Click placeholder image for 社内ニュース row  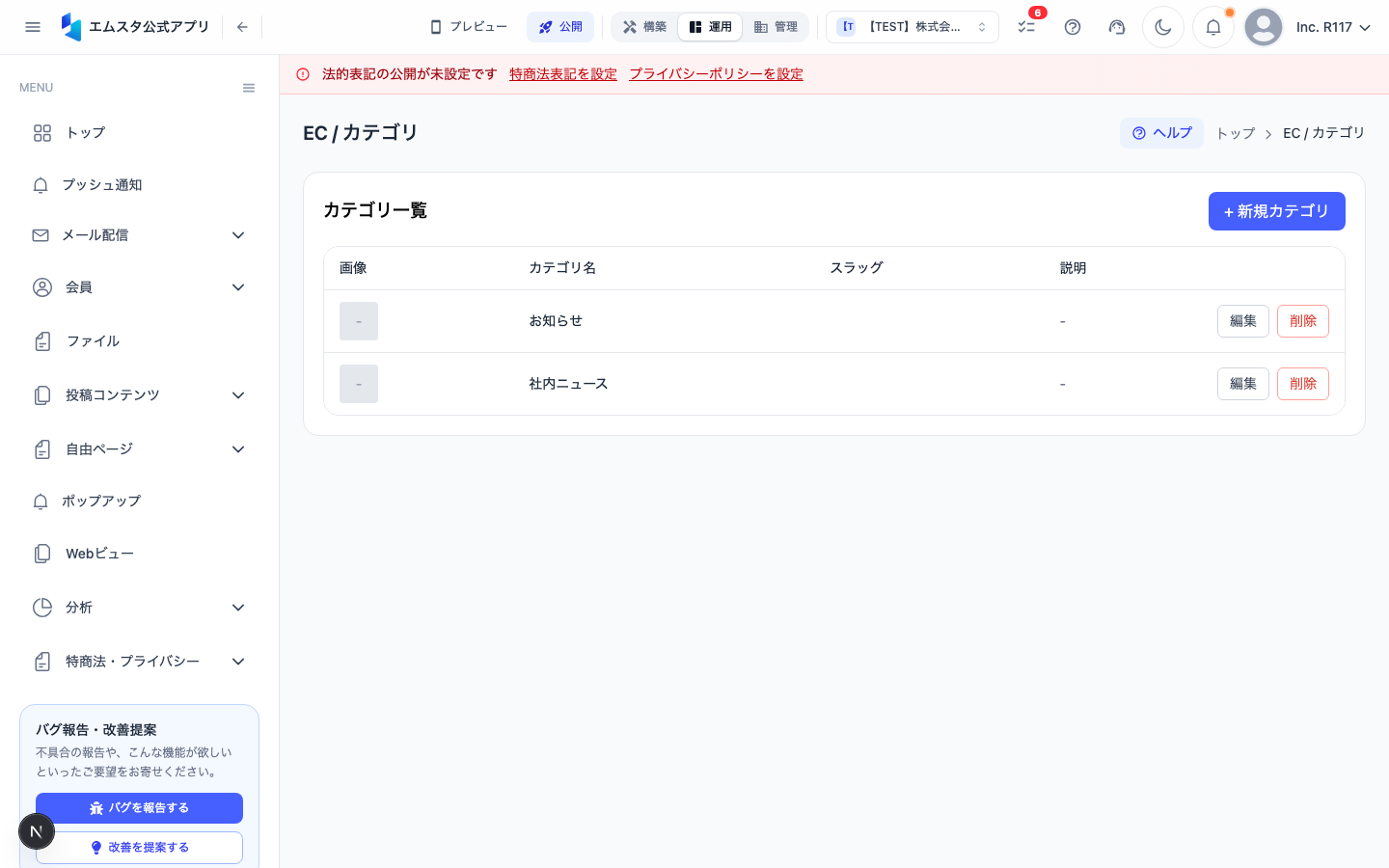pos(359,384)
